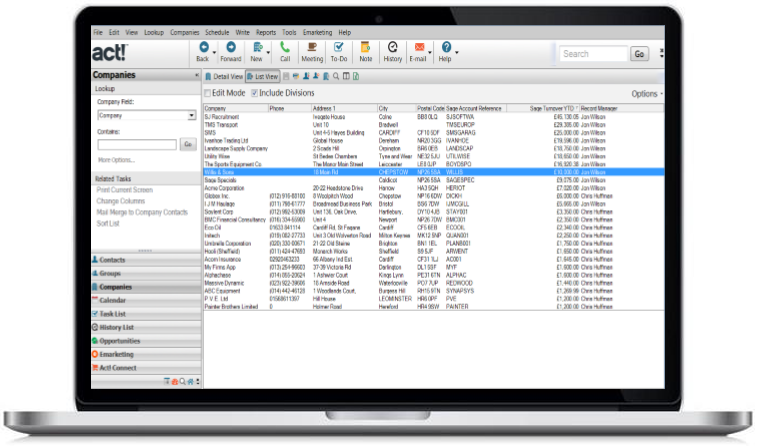This screenshot has width=758, height=447.
Task: Select the TMS Transport row
Action: pos(434,125)
